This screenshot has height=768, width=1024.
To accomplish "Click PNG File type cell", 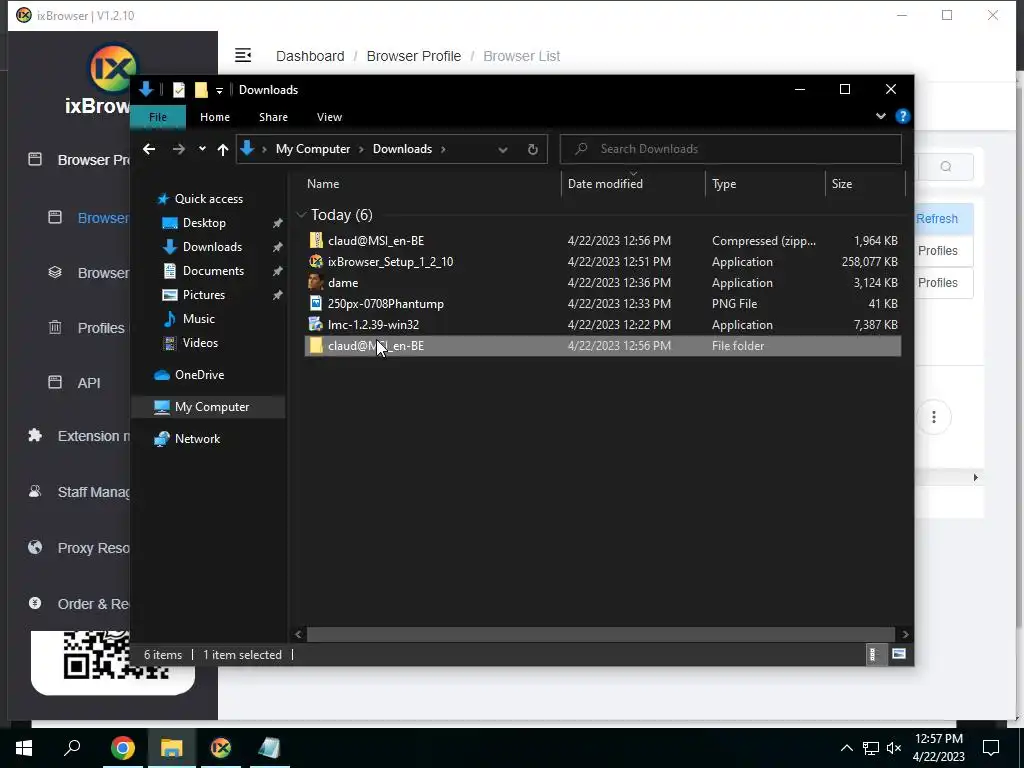I will tap(734, 304).
